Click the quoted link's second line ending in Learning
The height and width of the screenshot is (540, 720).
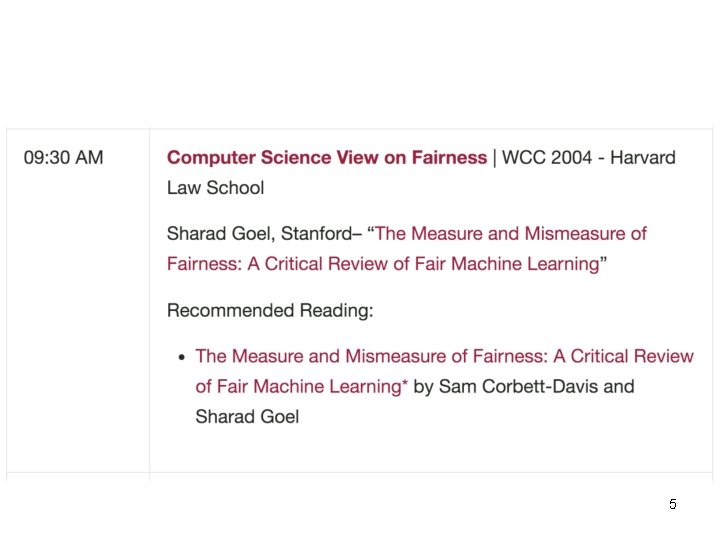click(x=382, y=264)
